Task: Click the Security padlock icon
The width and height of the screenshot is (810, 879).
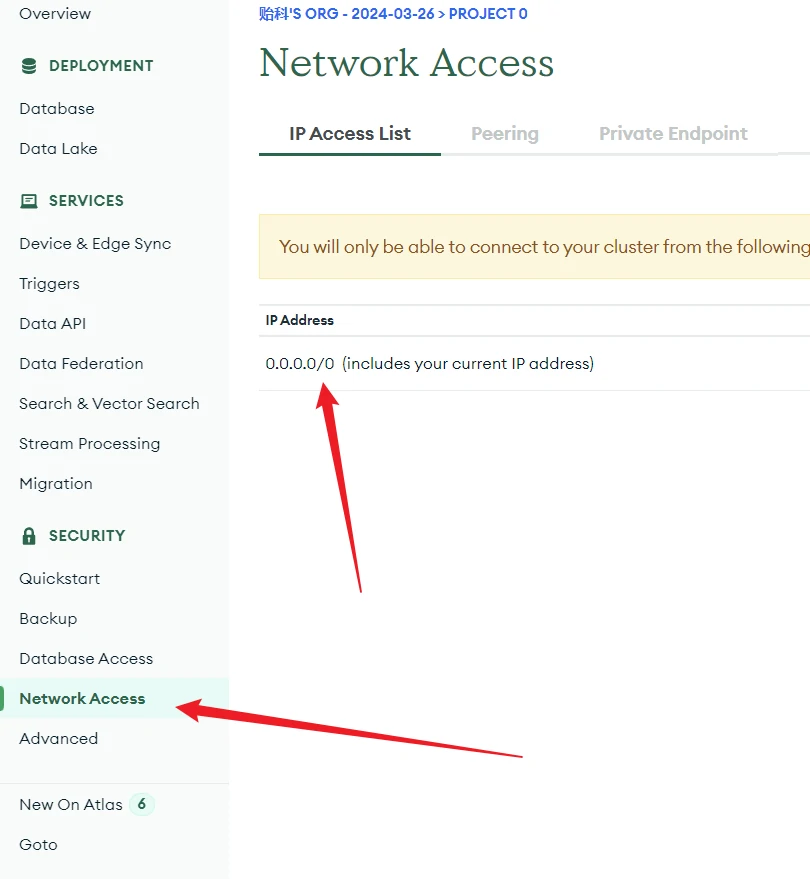Action: [29, 536]
